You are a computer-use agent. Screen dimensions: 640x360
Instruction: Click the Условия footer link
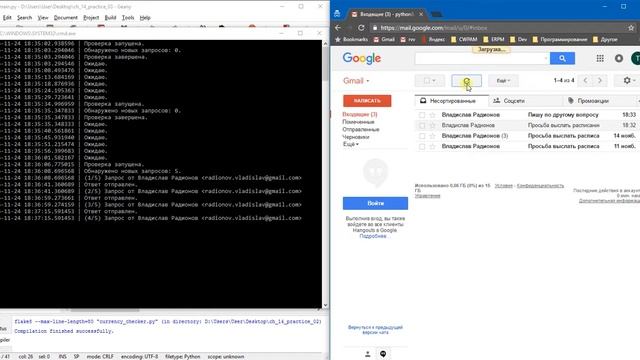point(503,186)
